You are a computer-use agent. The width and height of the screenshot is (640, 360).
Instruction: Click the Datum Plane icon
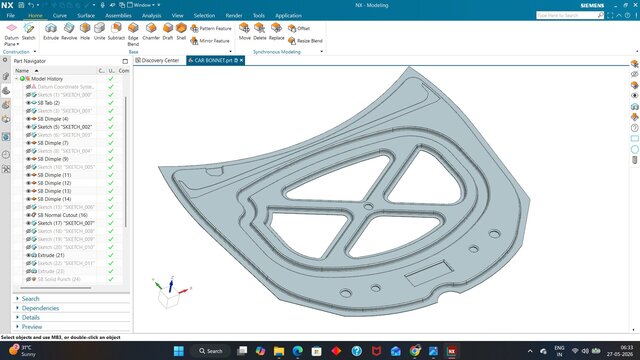click(x=11, y=28)
